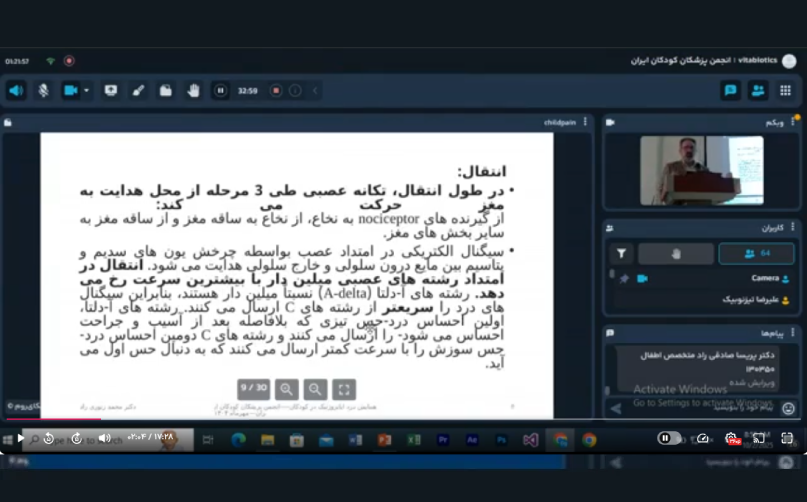Open Google Chrome in the taskbar
The height and width of the screenshot is (502, 807).
(x=589, y=440)
